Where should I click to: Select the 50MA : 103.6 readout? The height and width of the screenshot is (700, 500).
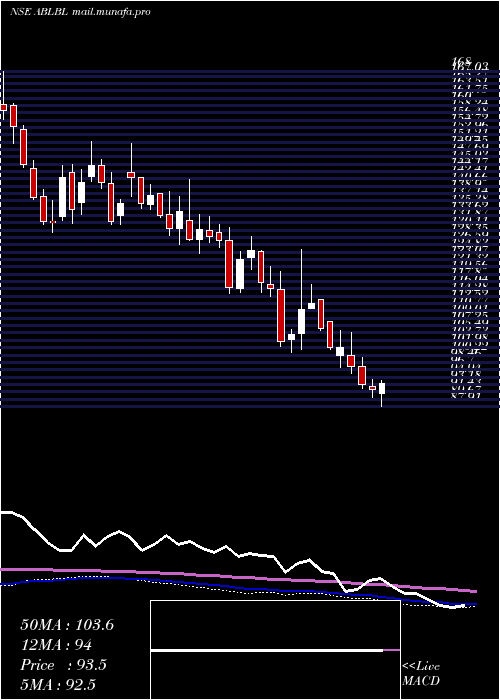tap(67, 625)
